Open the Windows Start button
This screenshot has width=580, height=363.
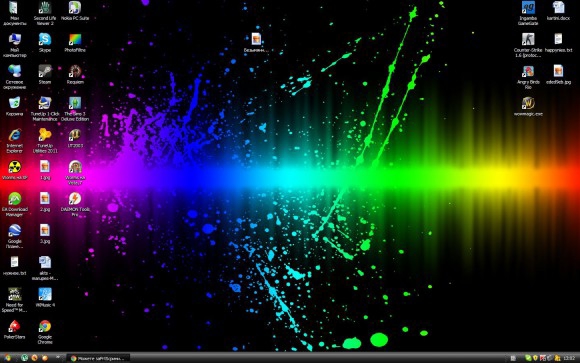click(x=7, y=358)
